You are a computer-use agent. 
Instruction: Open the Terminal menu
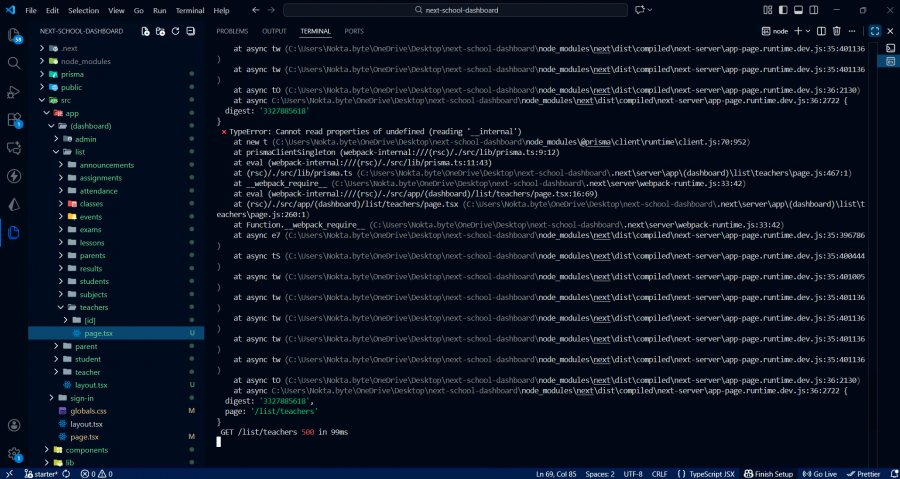point(189,10)
